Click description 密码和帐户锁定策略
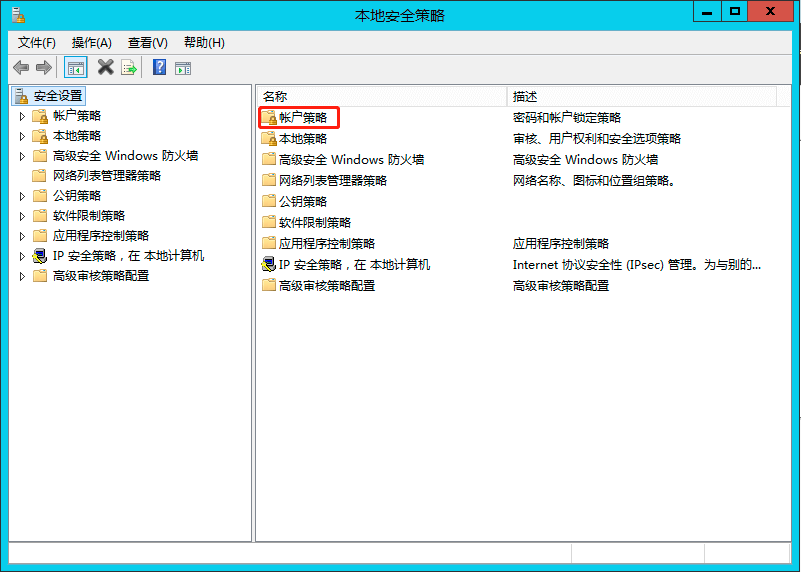 [567, 118]
